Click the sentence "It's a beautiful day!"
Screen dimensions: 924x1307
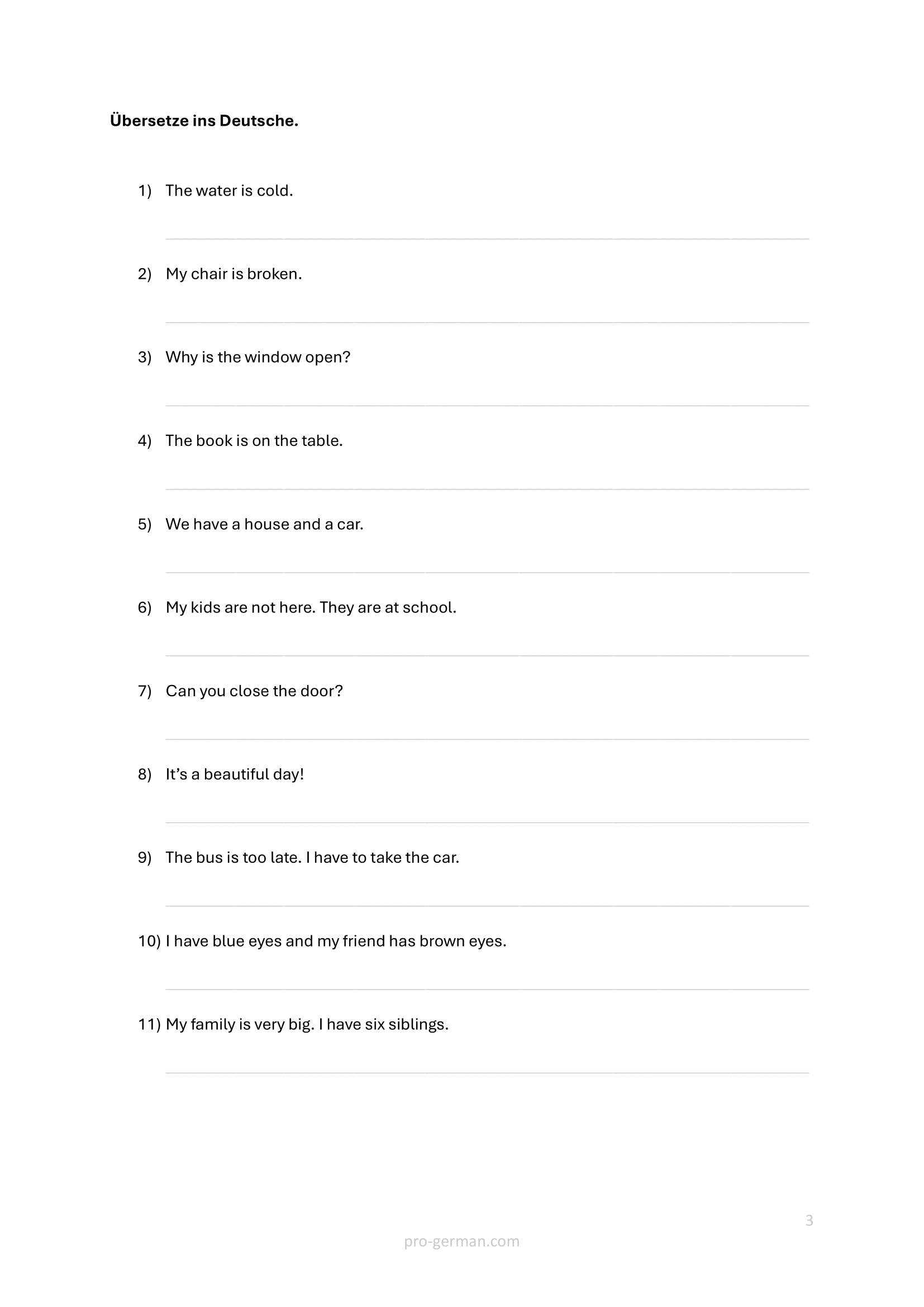point(235,774)
